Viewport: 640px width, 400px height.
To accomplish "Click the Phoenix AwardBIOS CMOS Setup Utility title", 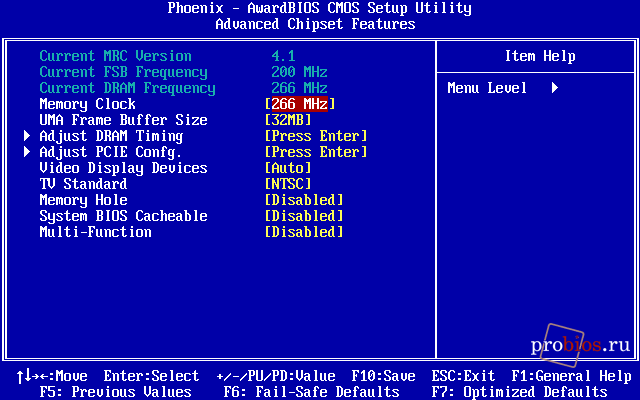I will point(320,8).
